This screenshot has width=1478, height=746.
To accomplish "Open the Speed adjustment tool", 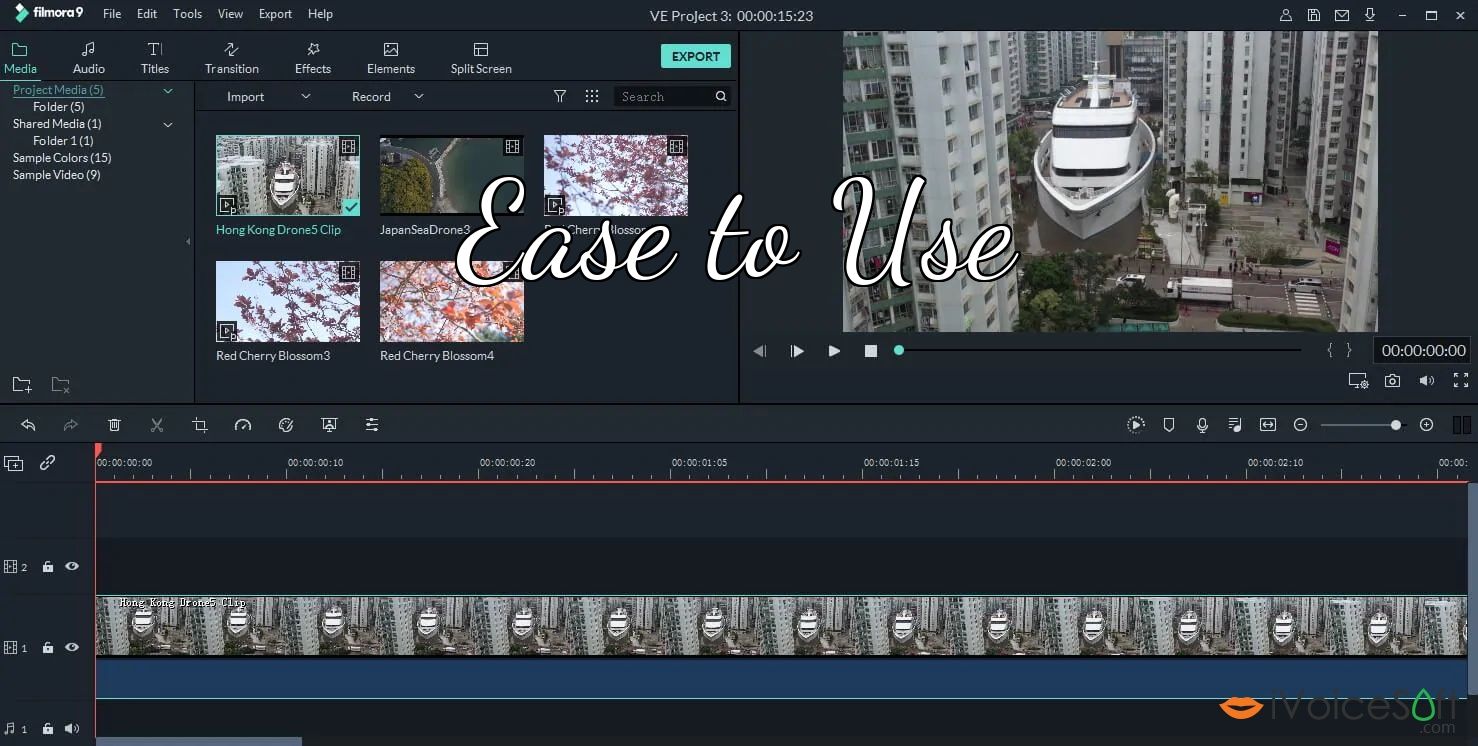I will 243,424.
